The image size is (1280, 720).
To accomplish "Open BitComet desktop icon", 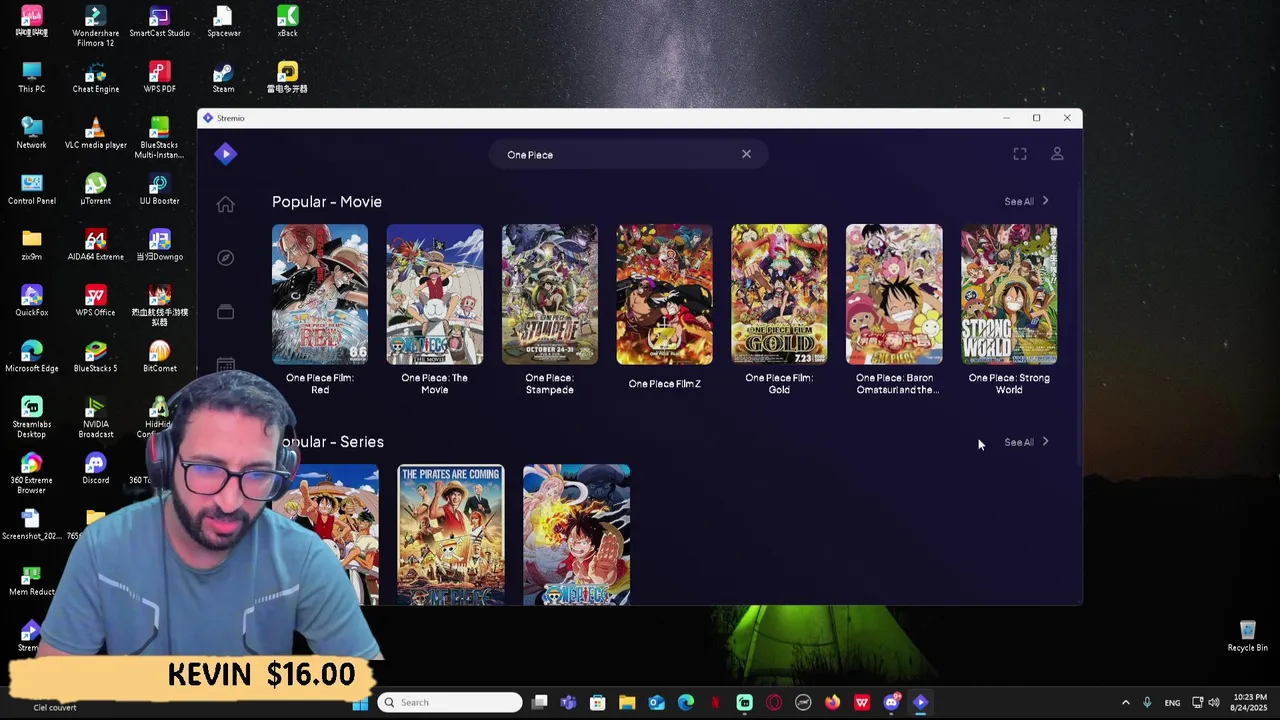I will click(x=159, y=358).
